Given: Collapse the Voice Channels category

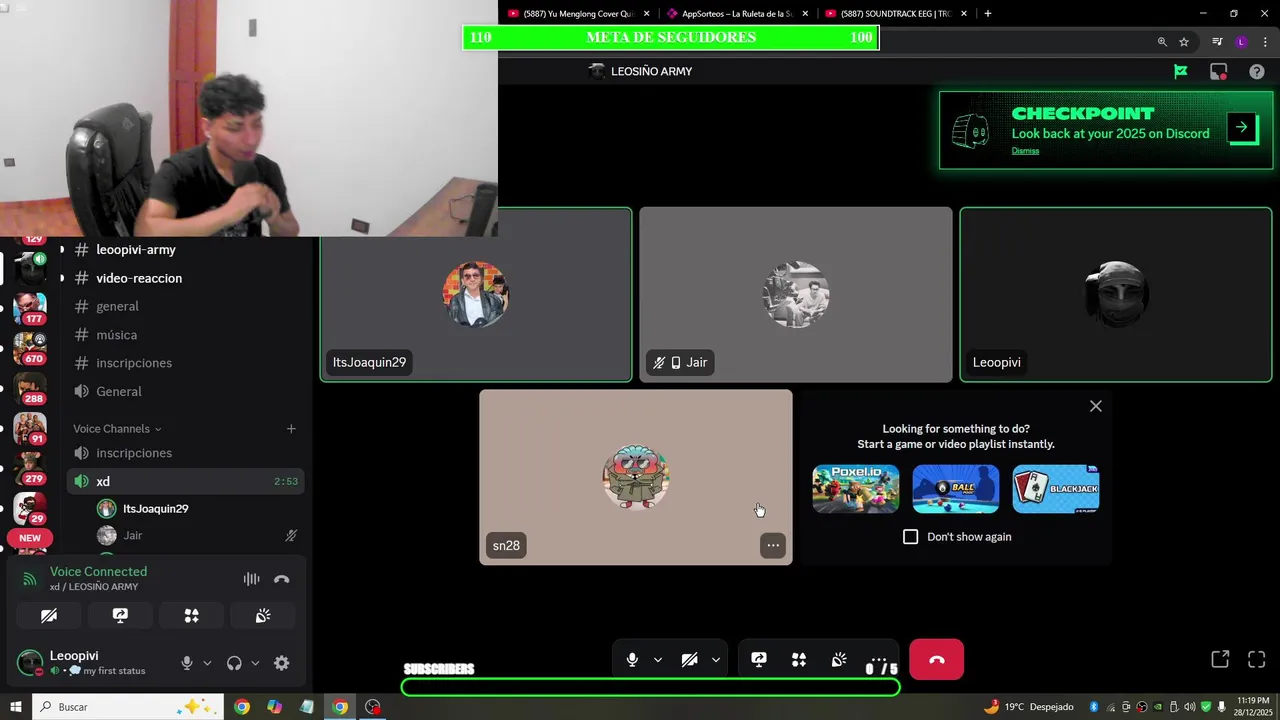Looking at the screenshot, I should tap(117, 429).
